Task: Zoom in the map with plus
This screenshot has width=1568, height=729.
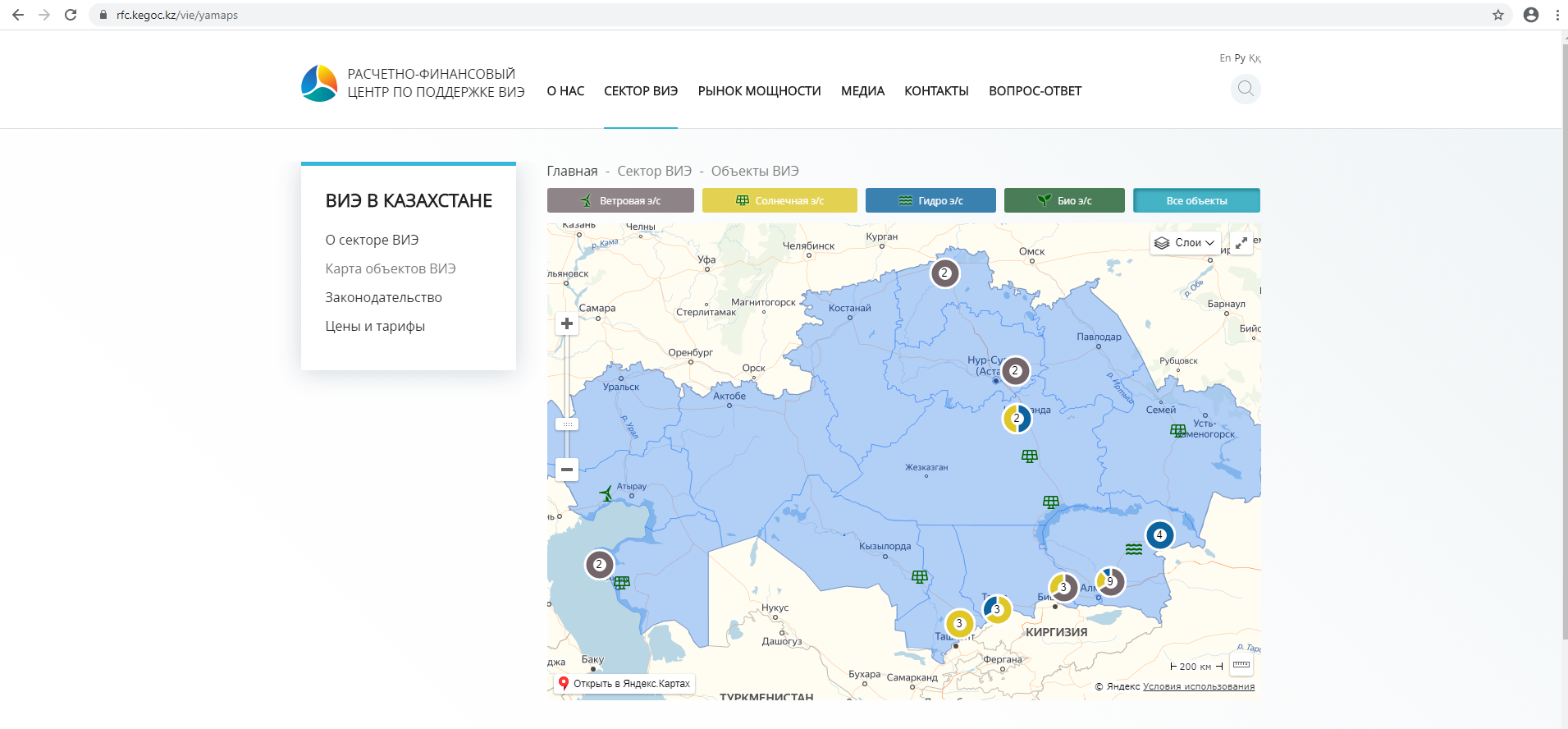Action: point(567,323)
